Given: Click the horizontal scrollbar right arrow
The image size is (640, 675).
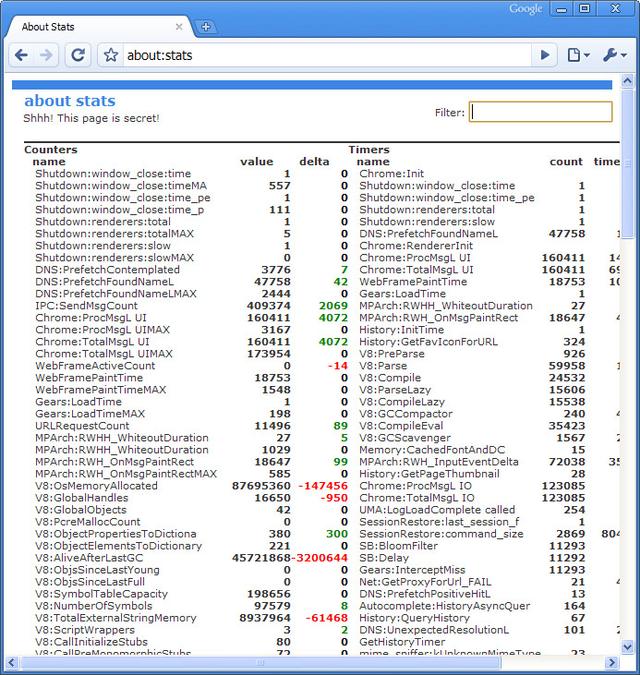Looking at the screenshot, I should (x=611, y=662).
